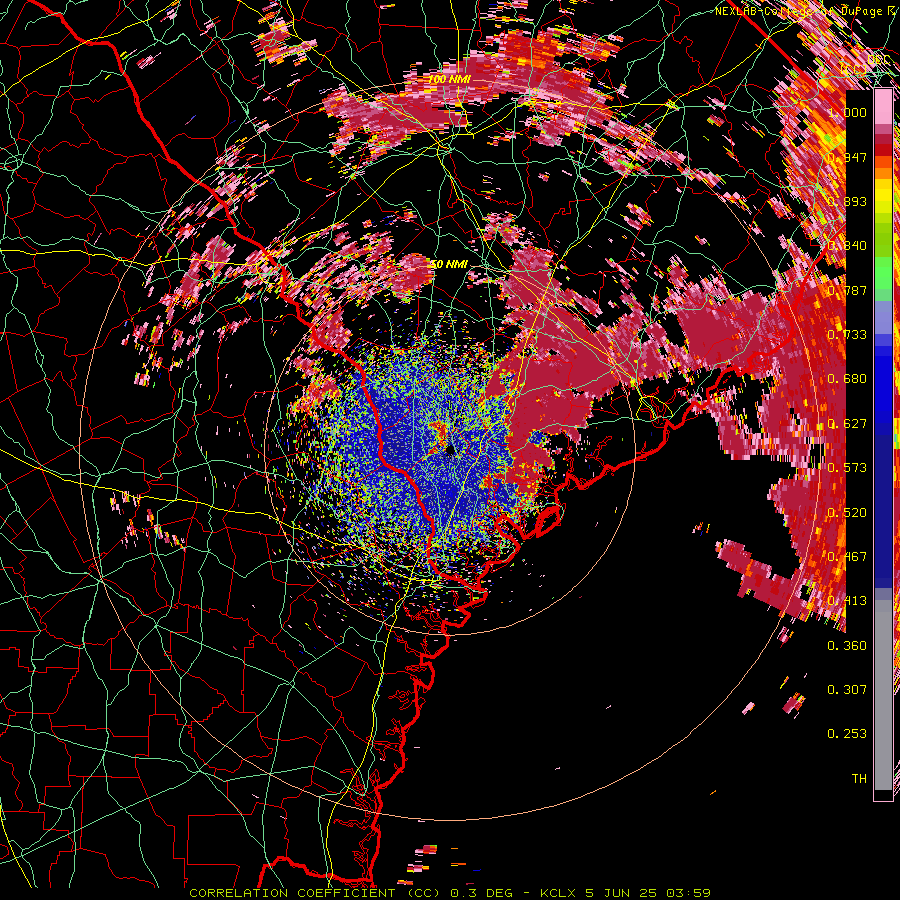
Task: Click the 100 NMI range ring label
Action: (x=449, y=79)
